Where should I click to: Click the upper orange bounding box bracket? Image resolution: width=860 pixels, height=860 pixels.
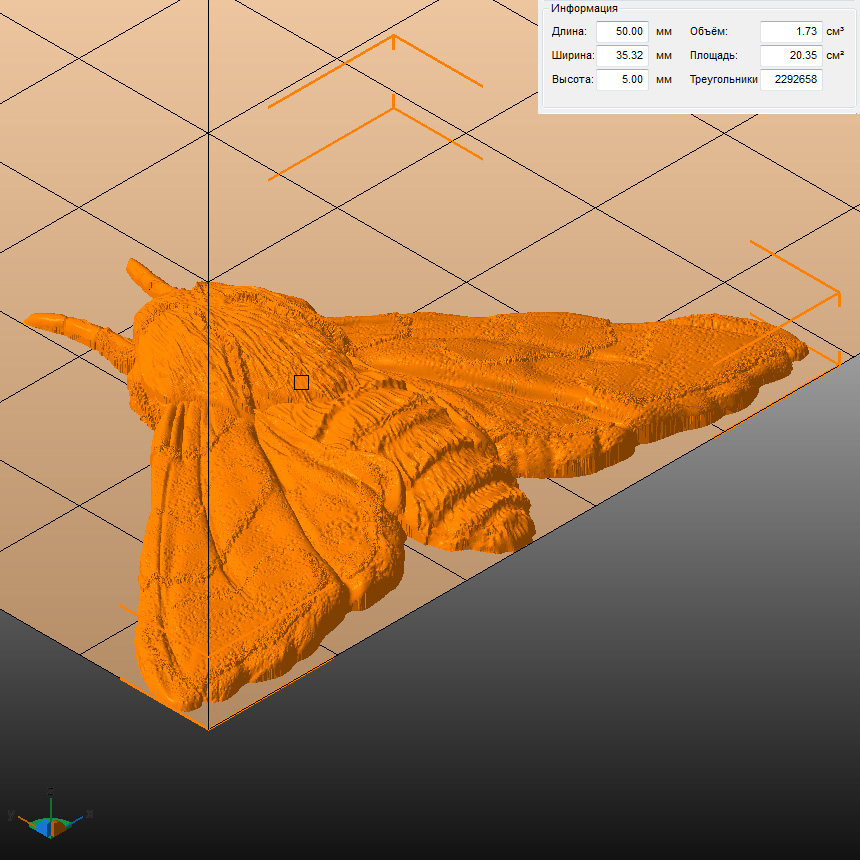coord(393,42)
